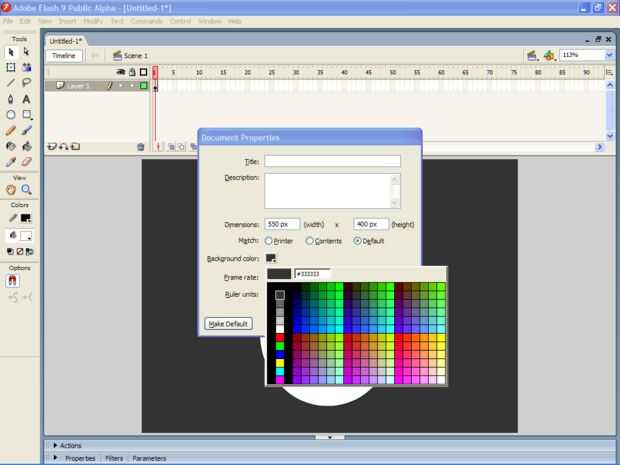This screenshot has width=620, height=465.
Task: Click the hex color field #333333
Action: pos(312,274)
